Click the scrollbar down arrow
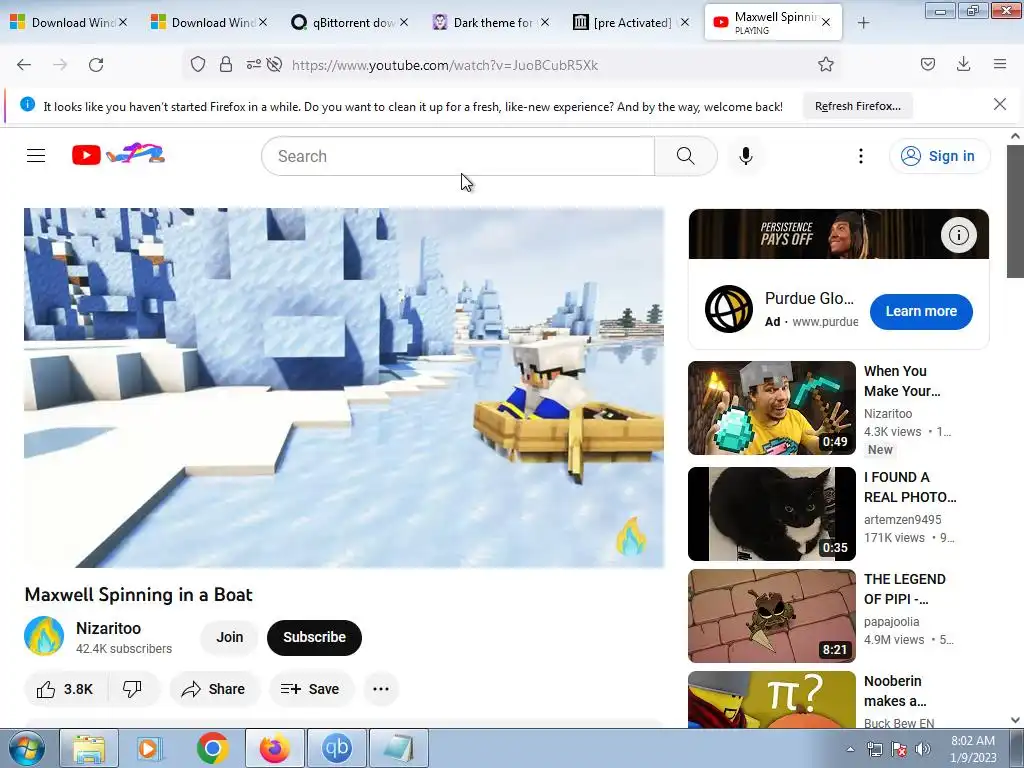Viewport: 1024px width, 768px height. coord(1016,720)
